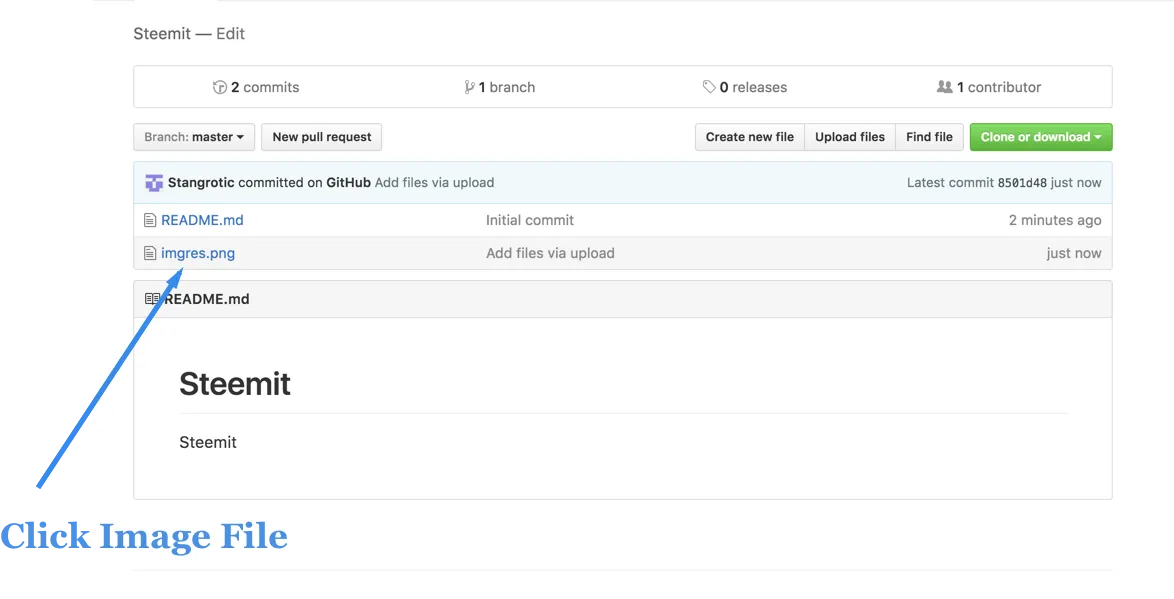Open latest commit hash 8501d48

click(x=1022, y=183)
